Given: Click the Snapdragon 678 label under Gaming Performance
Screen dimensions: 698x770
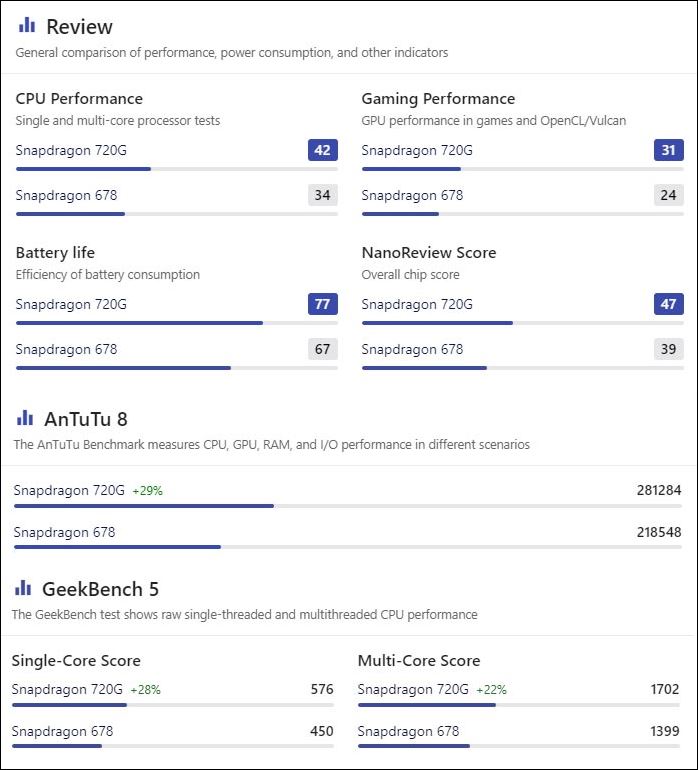Looking at the screenshot, I should [412, 195].
